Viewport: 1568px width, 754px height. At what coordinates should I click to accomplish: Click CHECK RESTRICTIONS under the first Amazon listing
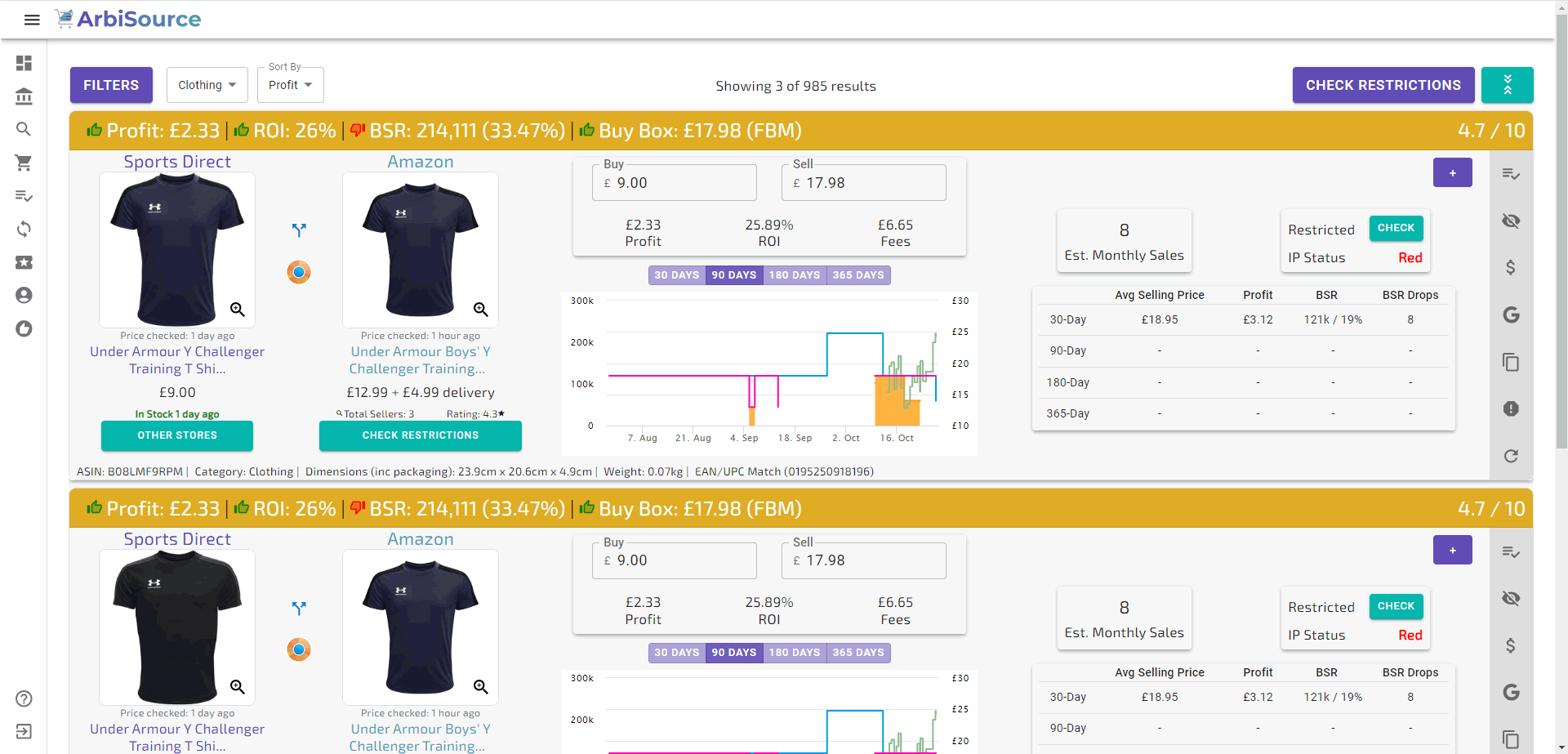[421, 435]
